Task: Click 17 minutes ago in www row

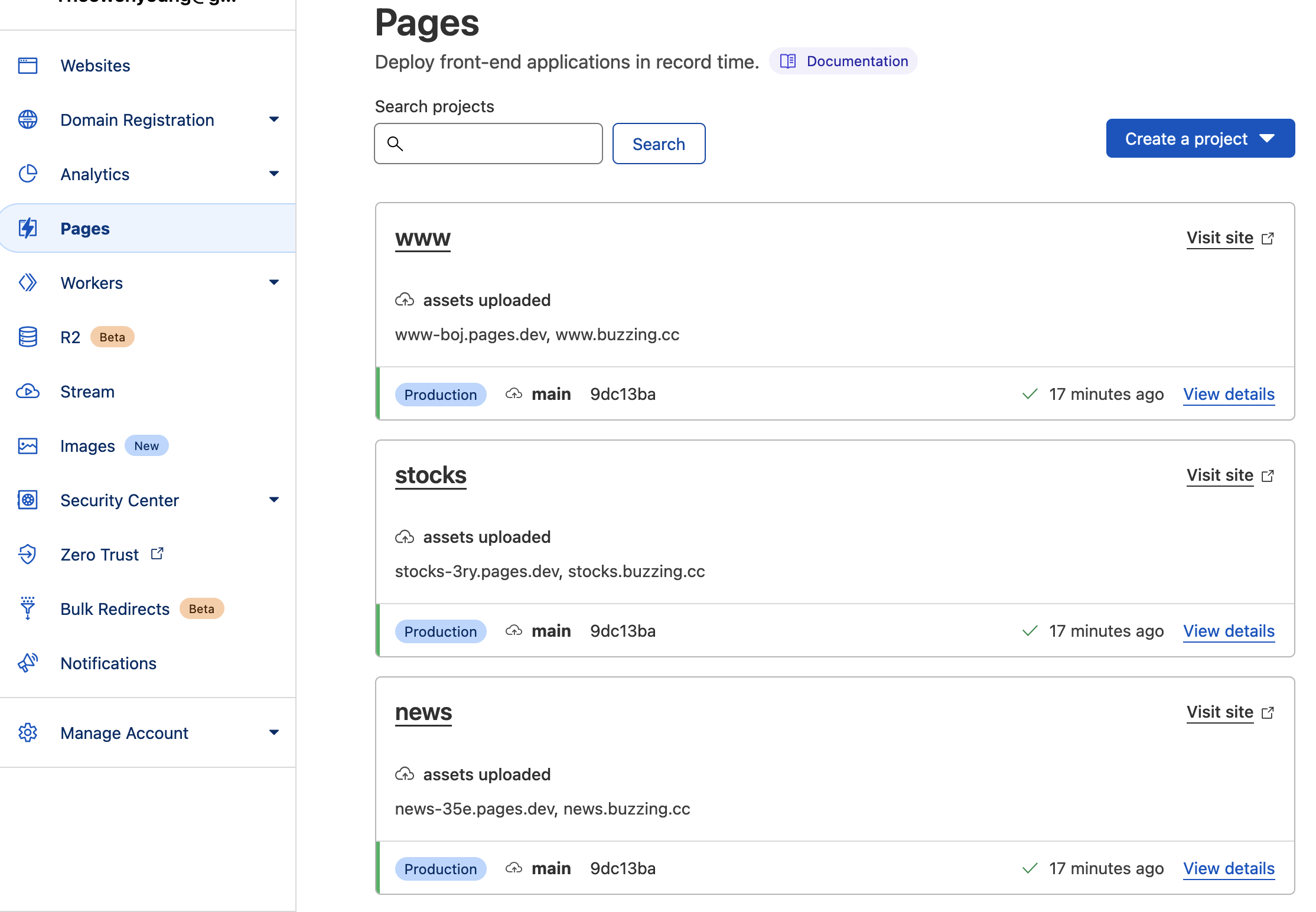Action: [1106, 394]
